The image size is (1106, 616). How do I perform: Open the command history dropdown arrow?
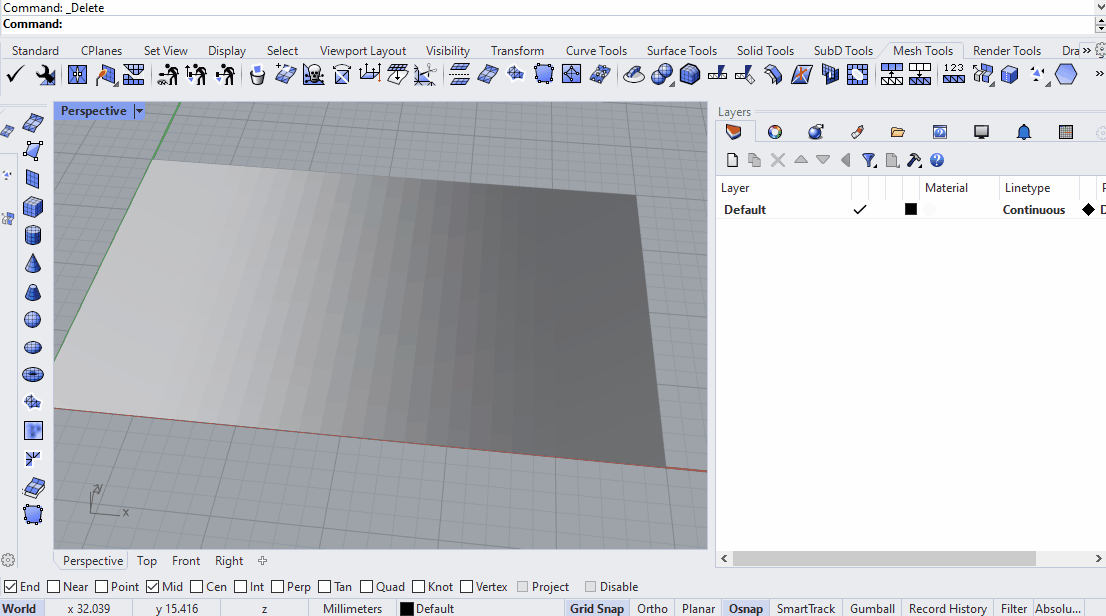click(1100, 6)
